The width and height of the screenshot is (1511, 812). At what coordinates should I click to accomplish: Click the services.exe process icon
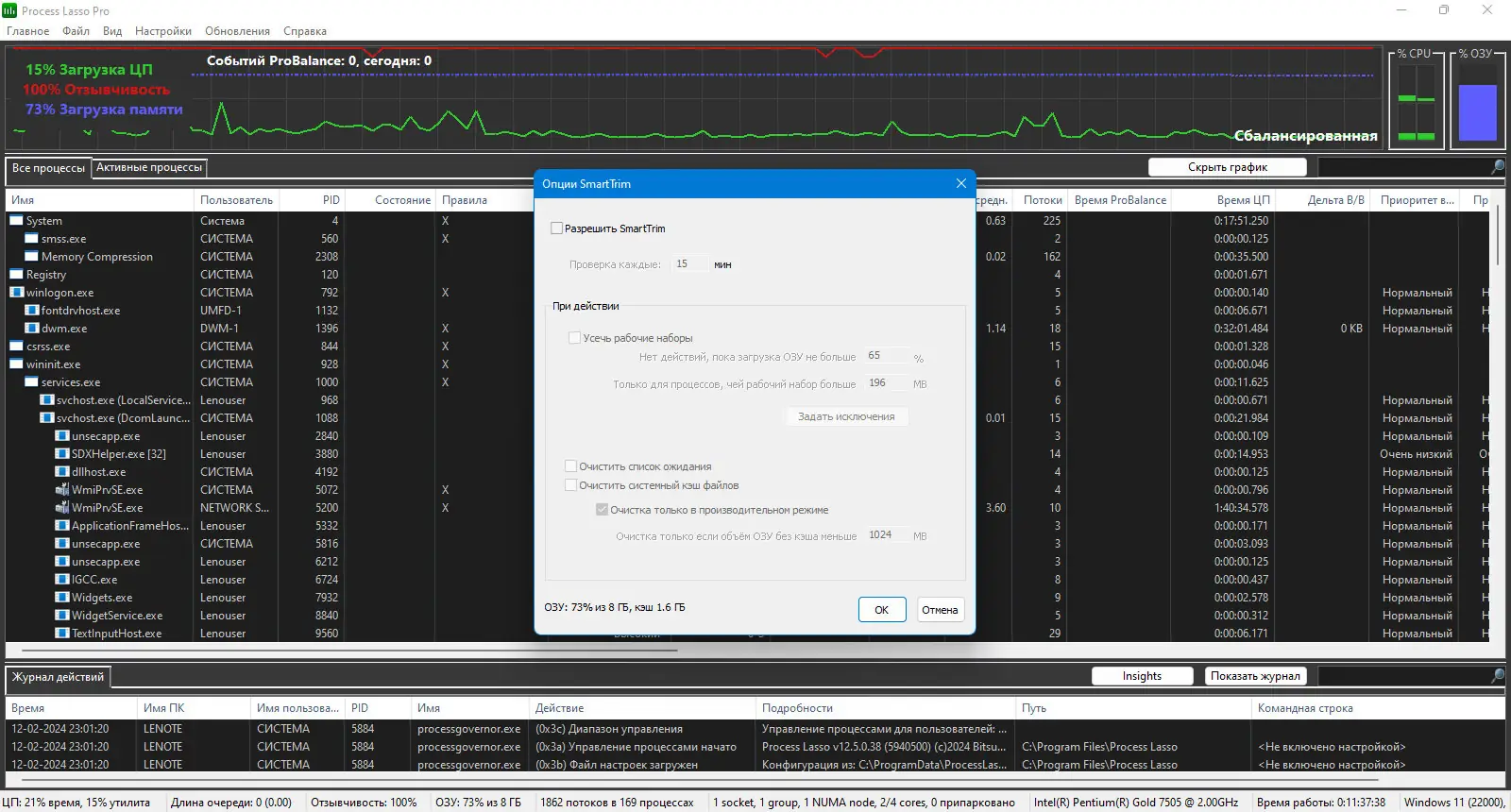pos(31,382)
